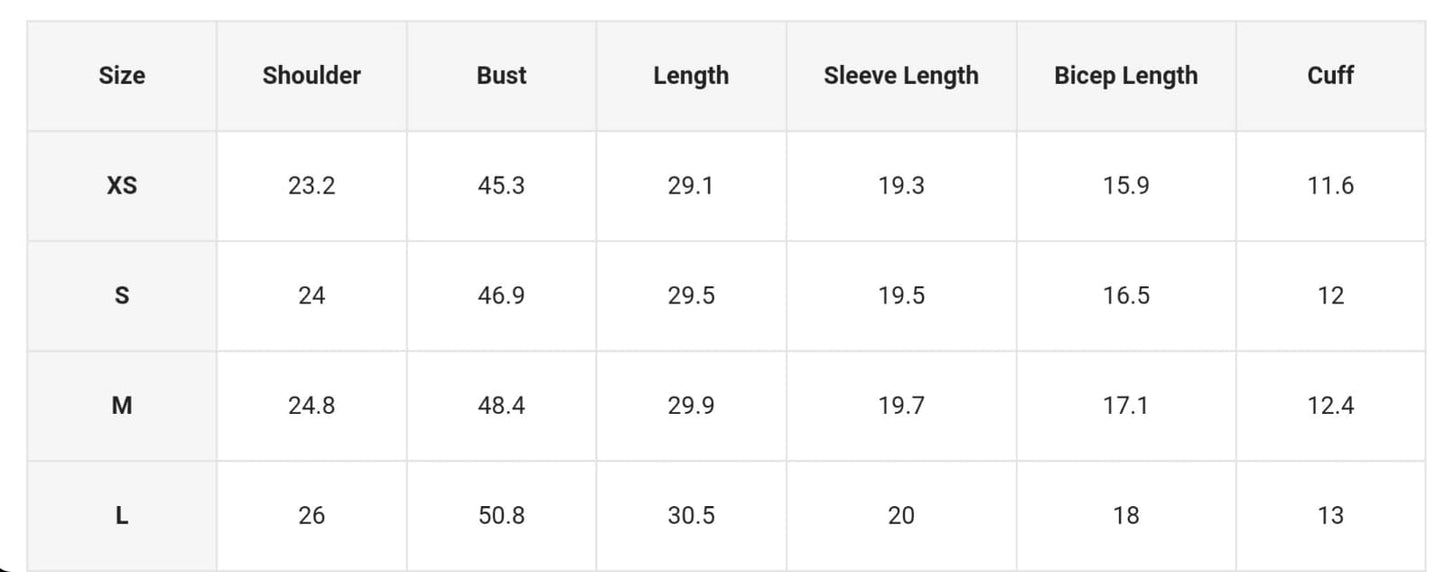Click the M length value 29.9
1445x572 pixels.
point(691,406)
